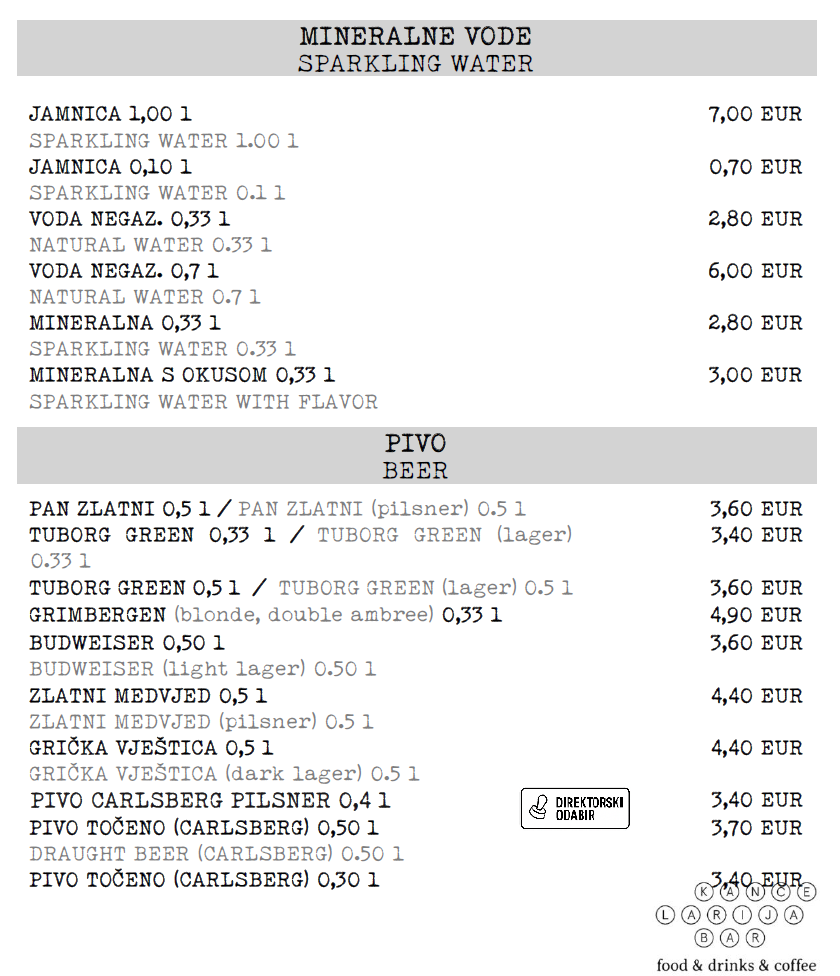Click the Kancelarija Bar circled-letter logo
The height and width of the screenshot is (976, 840).
736,914
